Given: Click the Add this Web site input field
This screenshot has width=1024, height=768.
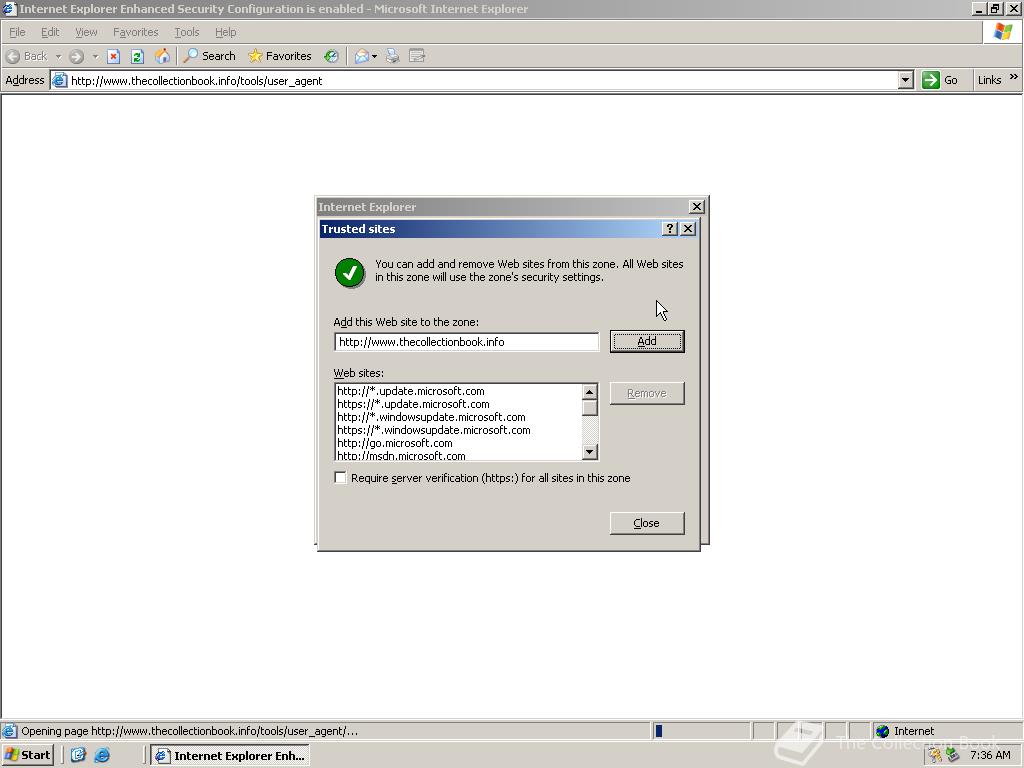Looking at the screenshot, I should (x=466, y=342).
